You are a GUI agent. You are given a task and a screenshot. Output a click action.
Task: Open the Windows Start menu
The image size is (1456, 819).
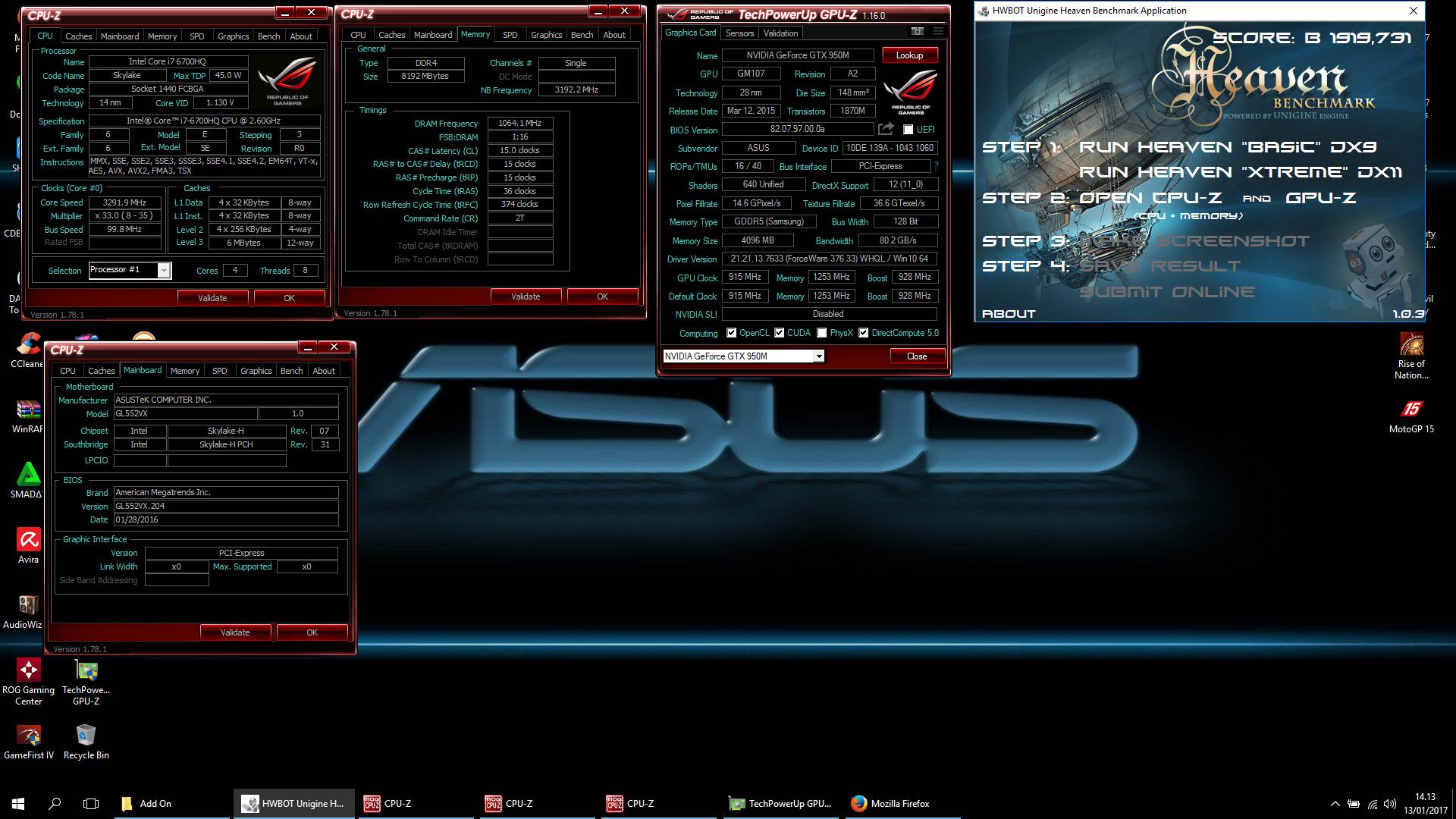(x=18, y=803)
